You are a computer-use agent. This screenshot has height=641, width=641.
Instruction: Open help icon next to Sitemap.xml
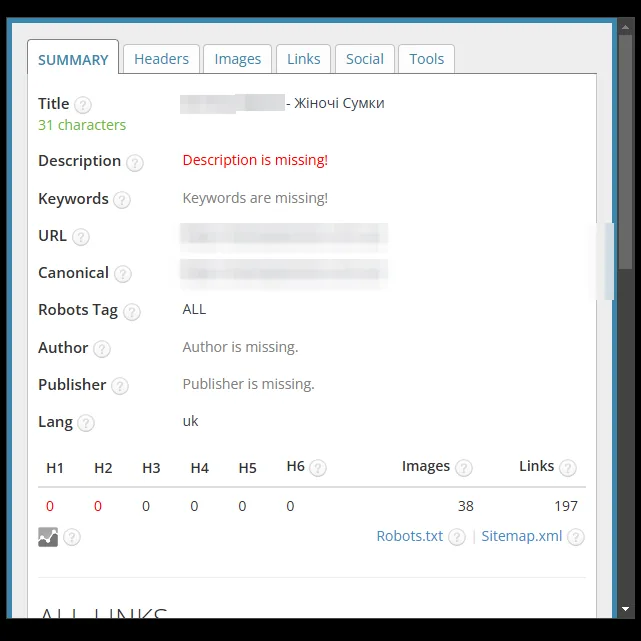point(576,537)
